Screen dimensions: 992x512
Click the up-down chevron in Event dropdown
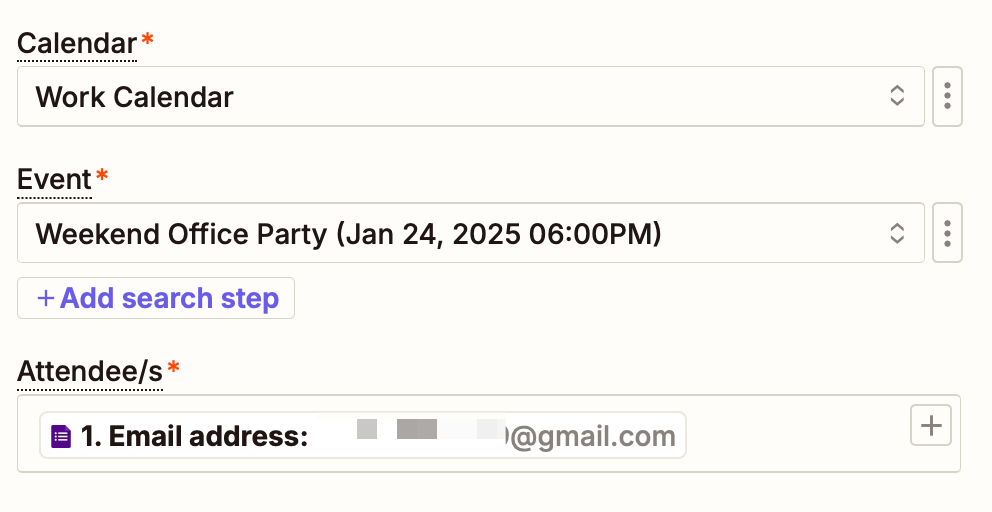tap(897, 233)
